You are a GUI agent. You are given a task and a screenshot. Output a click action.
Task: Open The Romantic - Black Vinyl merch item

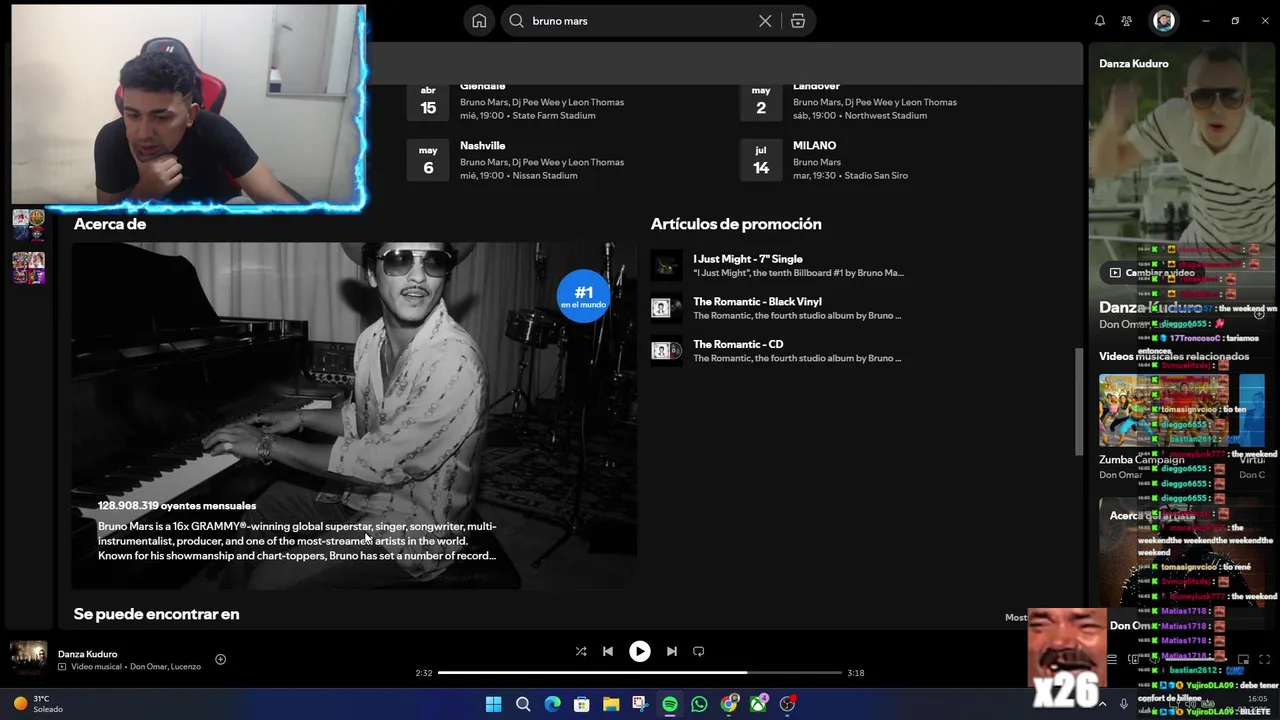tap(797, 308)
